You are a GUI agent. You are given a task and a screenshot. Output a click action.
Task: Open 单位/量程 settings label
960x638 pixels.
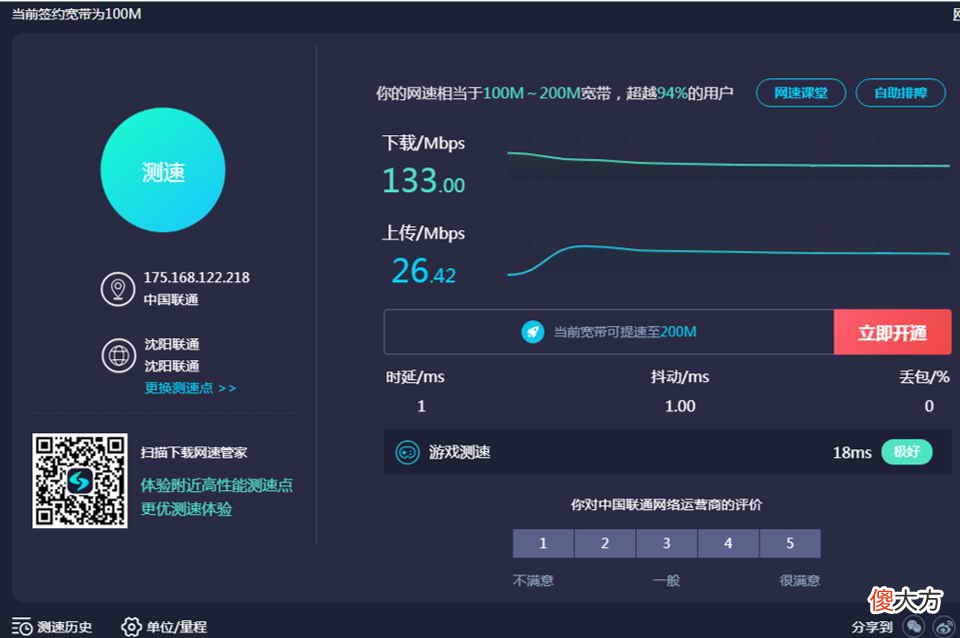tap(176, 627)
